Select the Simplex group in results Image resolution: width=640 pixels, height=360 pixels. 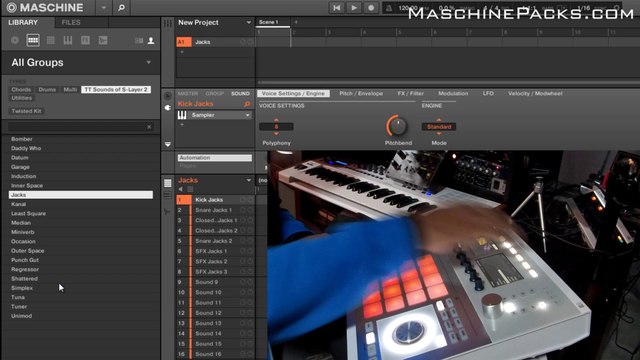[81, 288]
